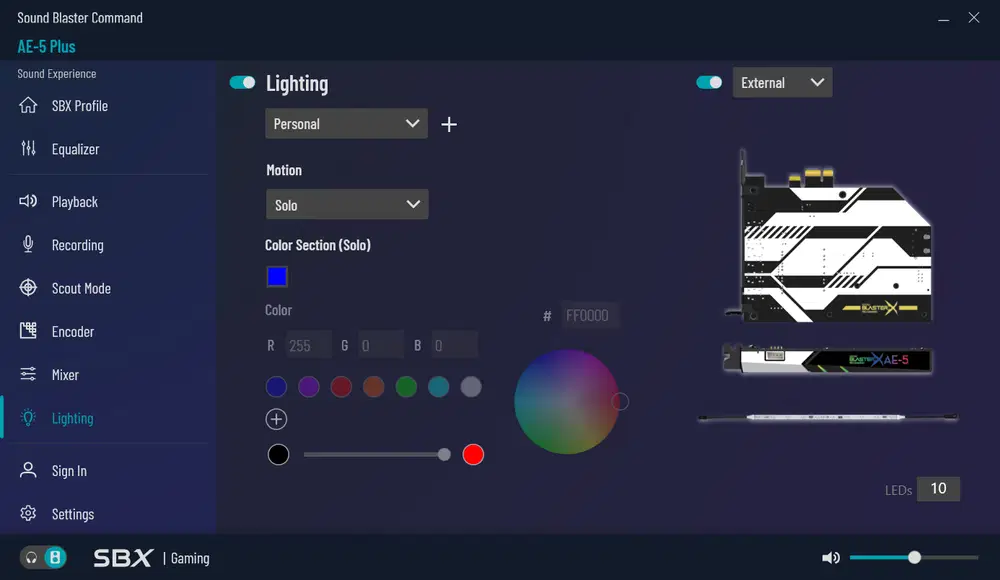Viewport: 1000px width, 580px height.
Task: Click the Lighting bulb icon in sidebar
Action: (x=28, y=418)
